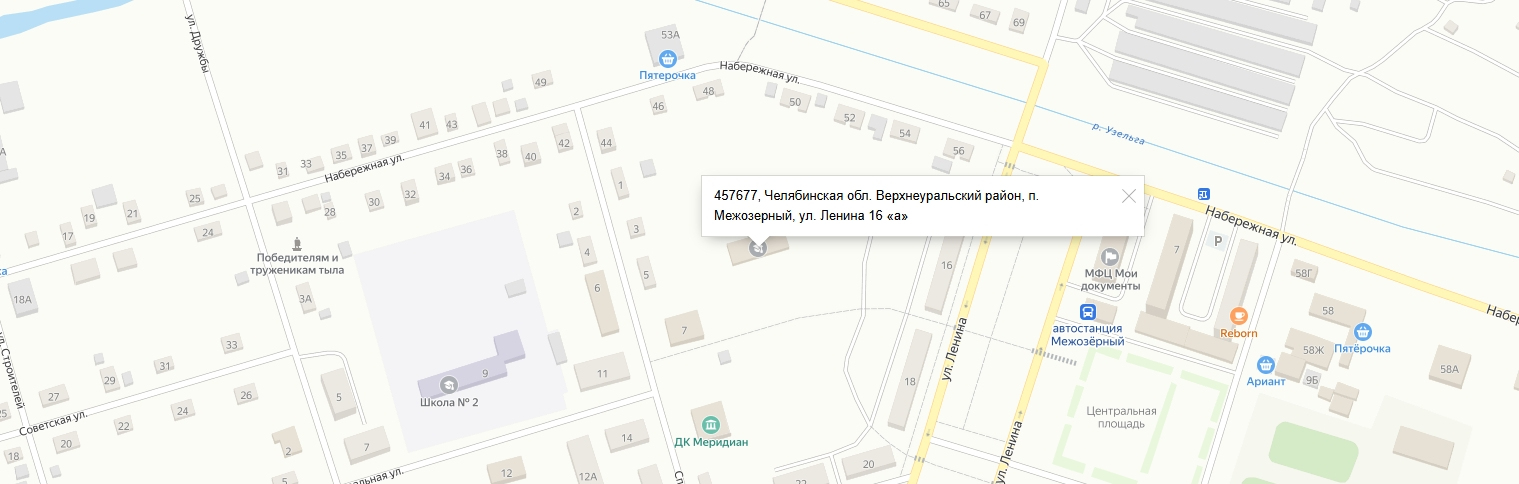Image resolution: width=1519 pixels, height=484 pixels.
Task: Select building number 18 on ул. Ленина
Action: coord(909,382)
